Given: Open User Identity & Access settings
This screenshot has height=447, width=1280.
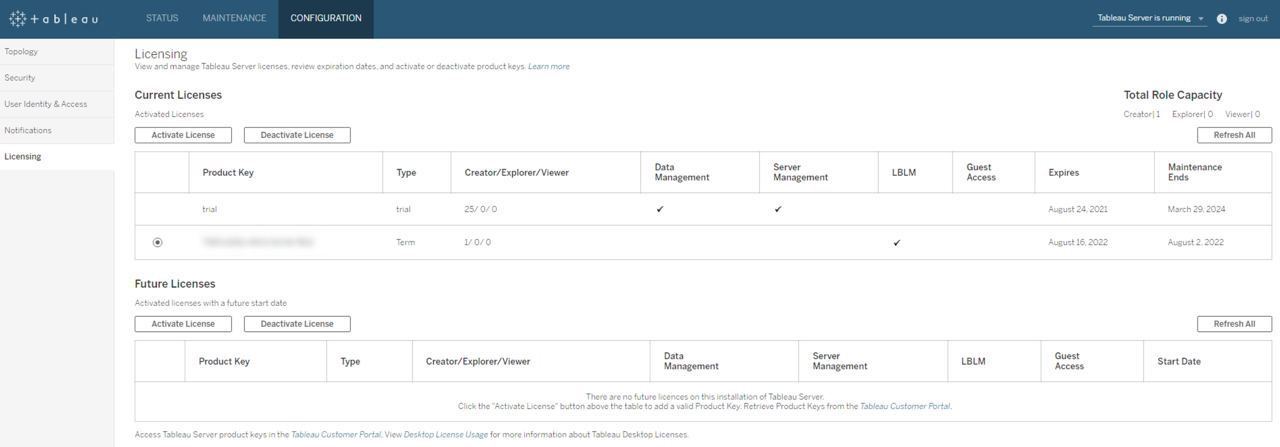Looking at the screenshot, I should 57,104.
